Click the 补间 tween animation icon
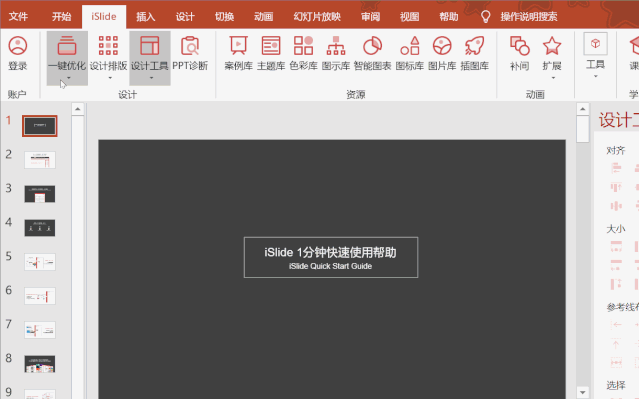 520,46
